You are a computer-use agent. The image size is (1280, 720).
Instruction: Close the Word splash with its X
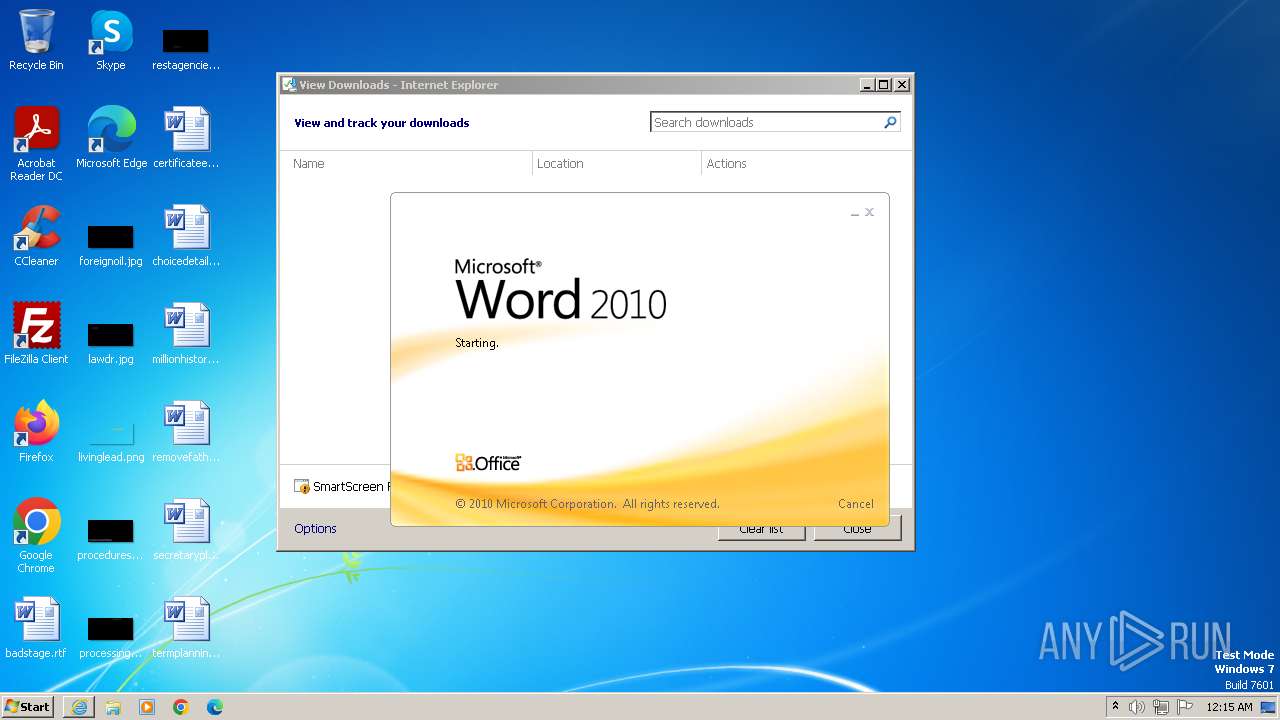pyautogui.click(x=870, y=212)
